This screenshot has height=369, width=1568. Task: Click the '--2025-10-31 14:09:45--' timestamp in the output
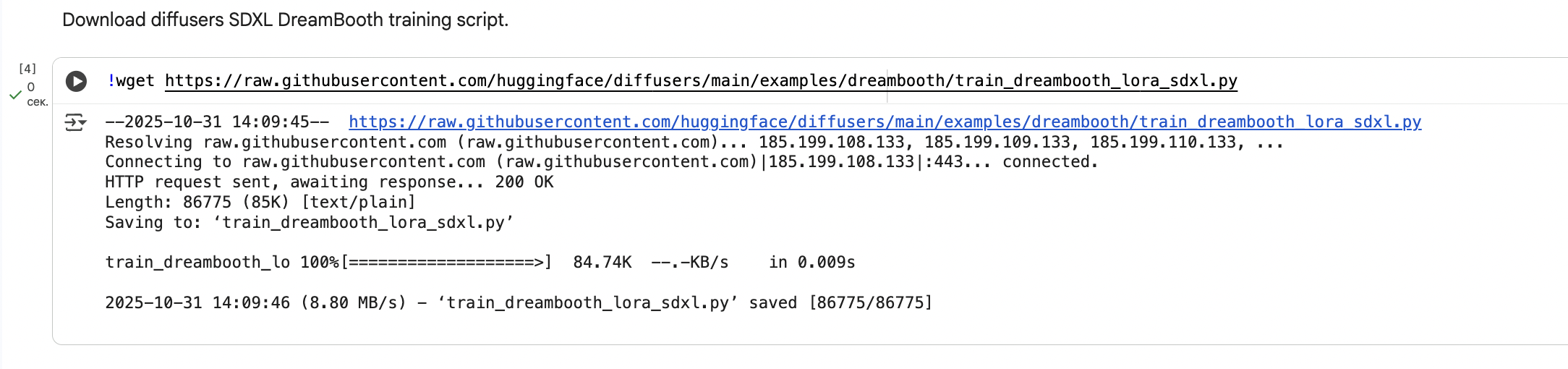(x=217, y=122)
